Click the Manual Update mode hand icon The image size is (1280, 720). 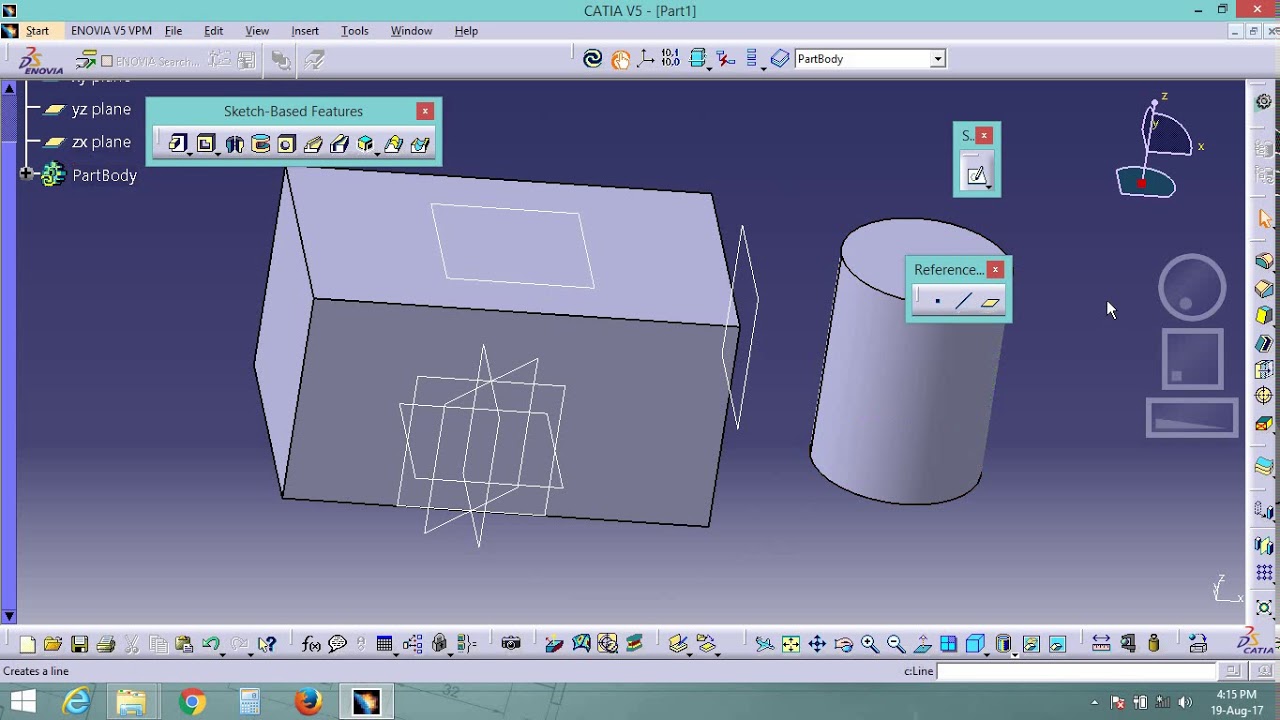[x=620, y=59]
